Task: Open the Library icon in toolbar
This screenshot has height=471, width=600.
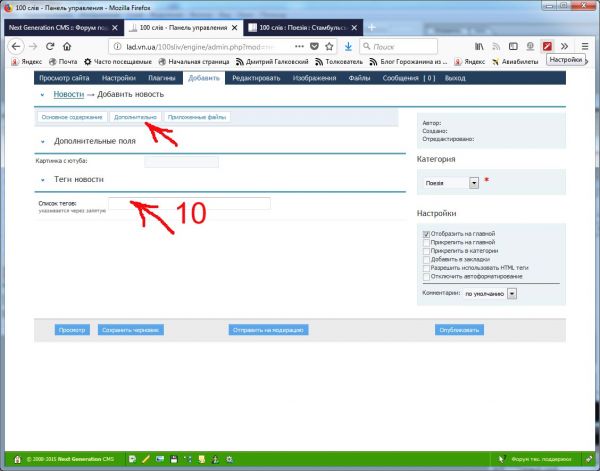Action: (479, 47)
